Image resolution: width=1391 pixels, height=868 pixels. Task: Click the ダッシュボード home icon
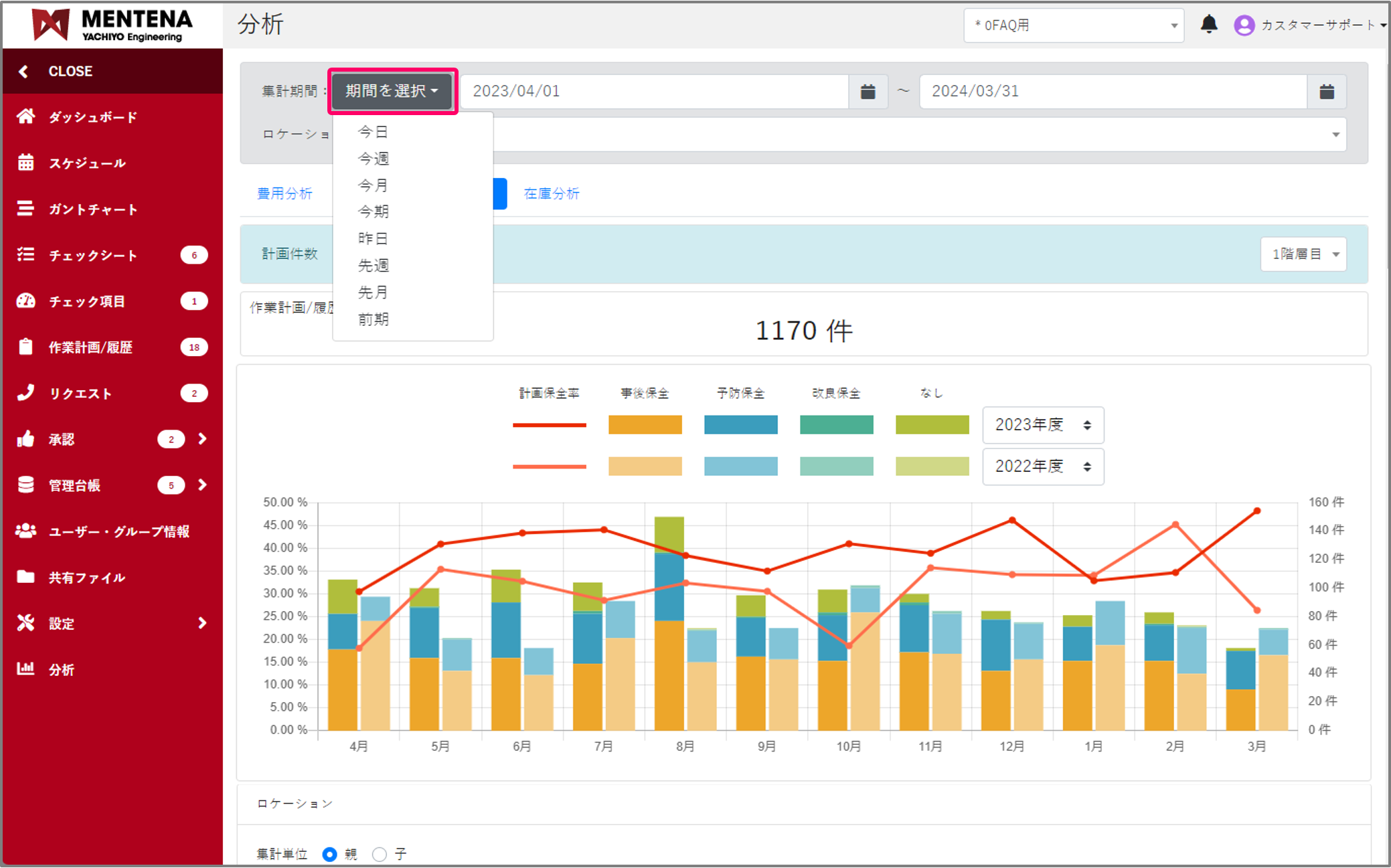tap(25, 116)
